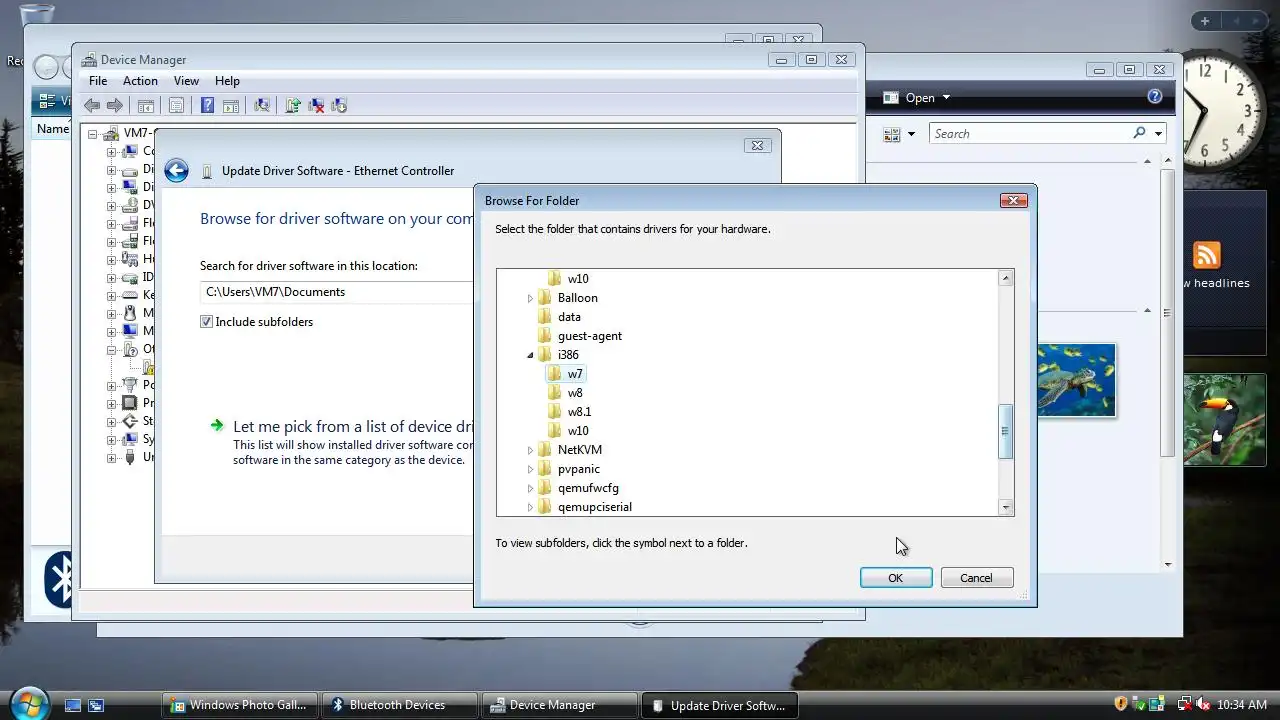Click the Properties icon in Device Manager toolbar
Image resolution: width=1280 pixels, height=720 pixels.
point(176,105)
